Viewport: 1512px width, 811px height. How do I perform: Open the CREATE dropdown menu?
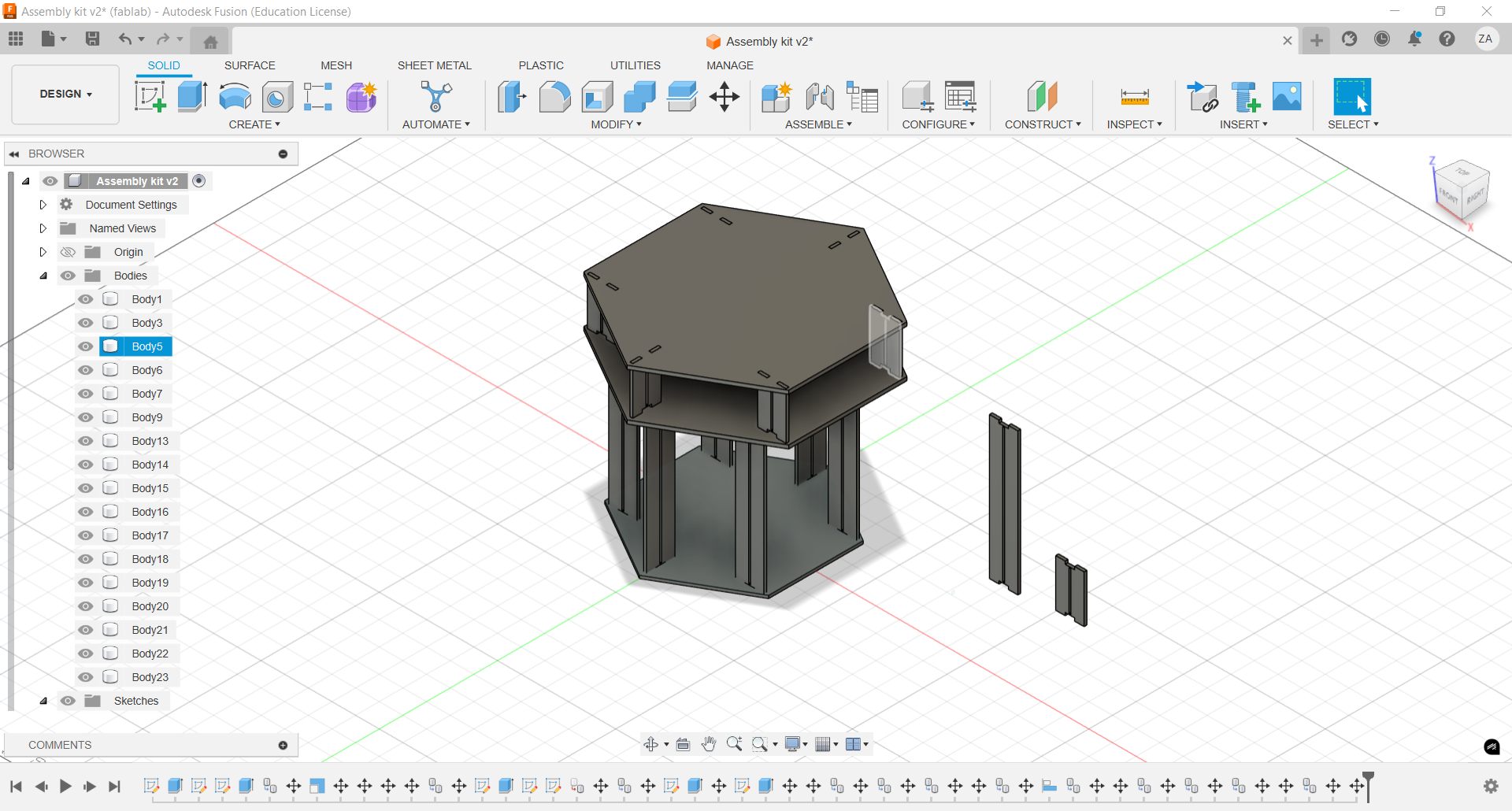[x=254, y=124]
